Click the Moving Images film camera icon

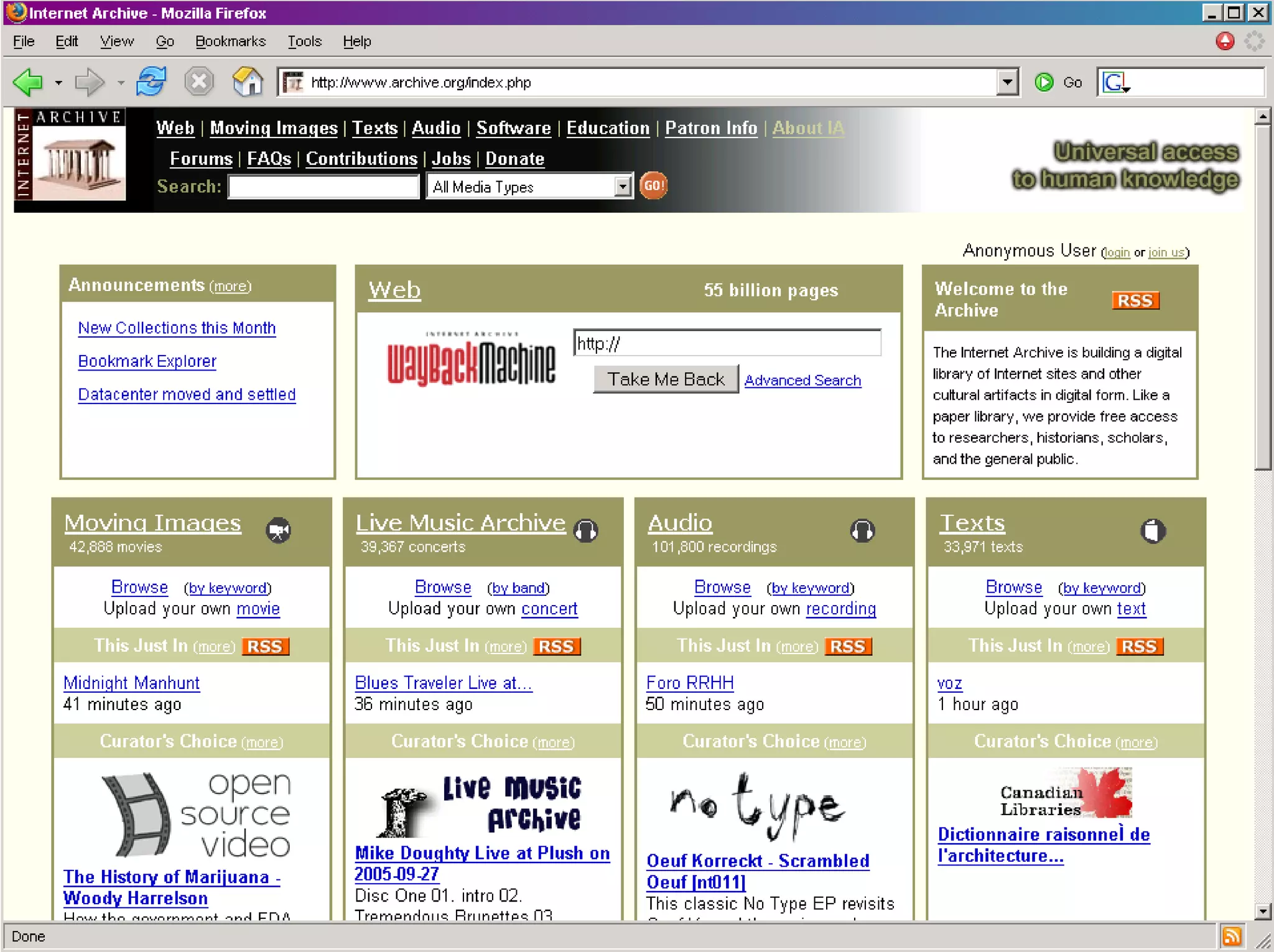click(x=279, y=530)
